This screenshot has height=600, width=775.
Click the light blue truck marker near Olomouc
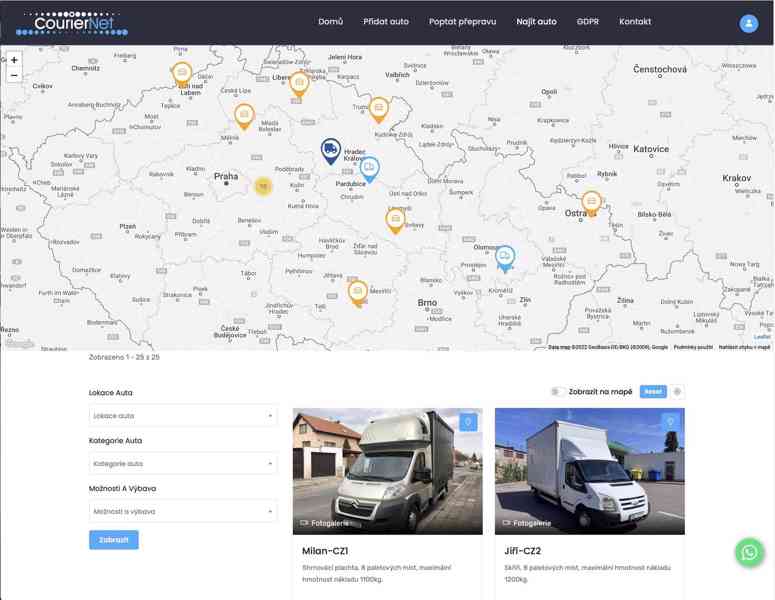[x=505, y=256]
